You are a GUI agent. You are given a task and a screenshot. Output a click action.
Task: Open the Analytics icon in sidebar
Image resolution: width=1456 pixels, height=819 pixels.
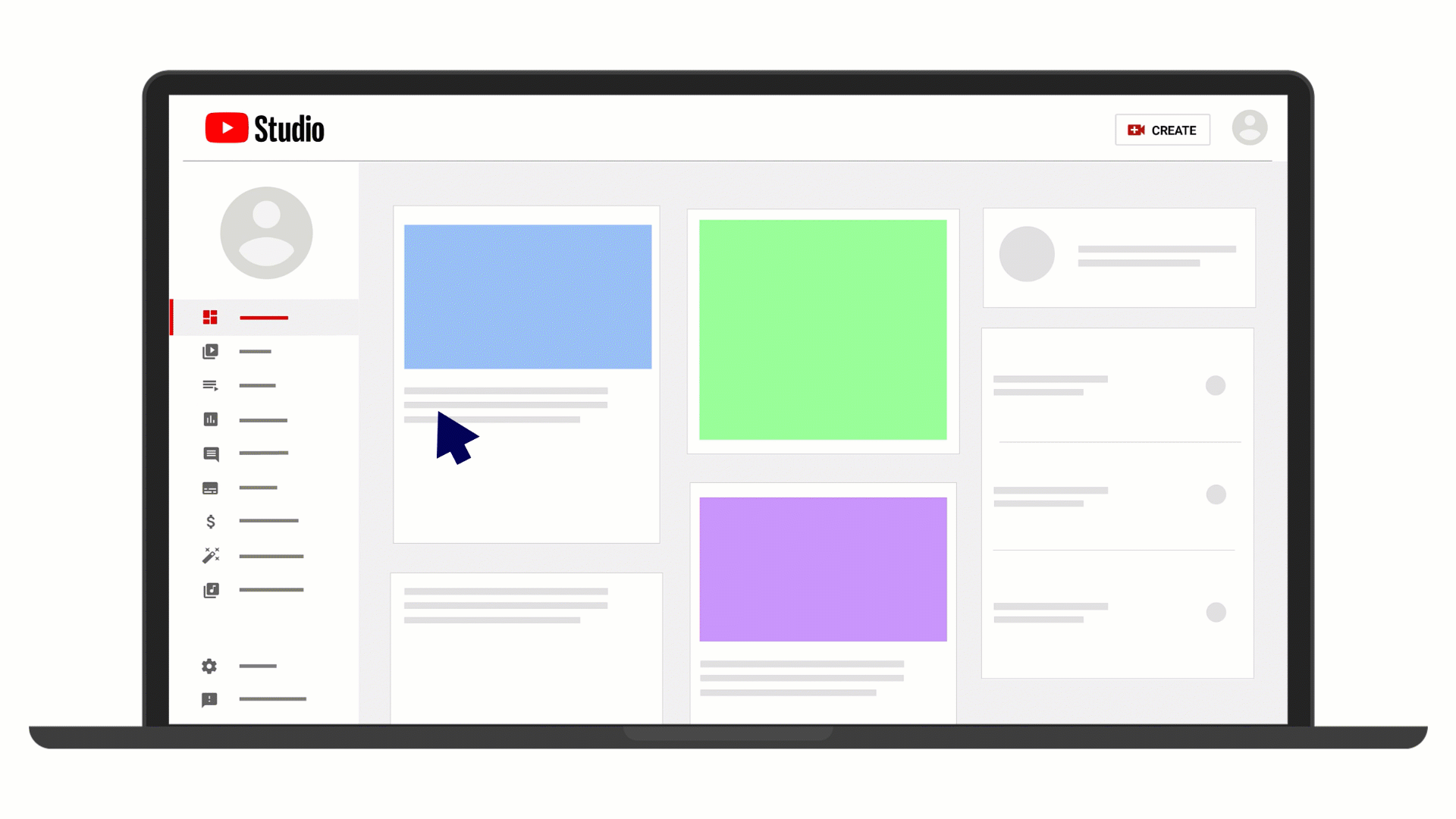pyautogui.click(x=210, y=419)
